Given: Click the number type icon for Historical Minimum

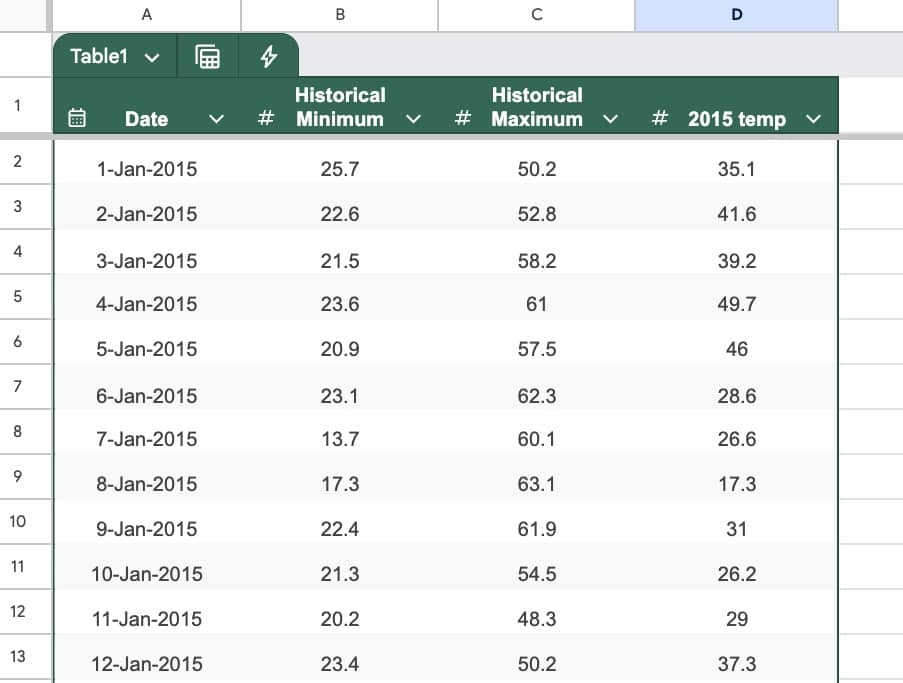Looking at the screenshot, I should (x=266, y=119).
